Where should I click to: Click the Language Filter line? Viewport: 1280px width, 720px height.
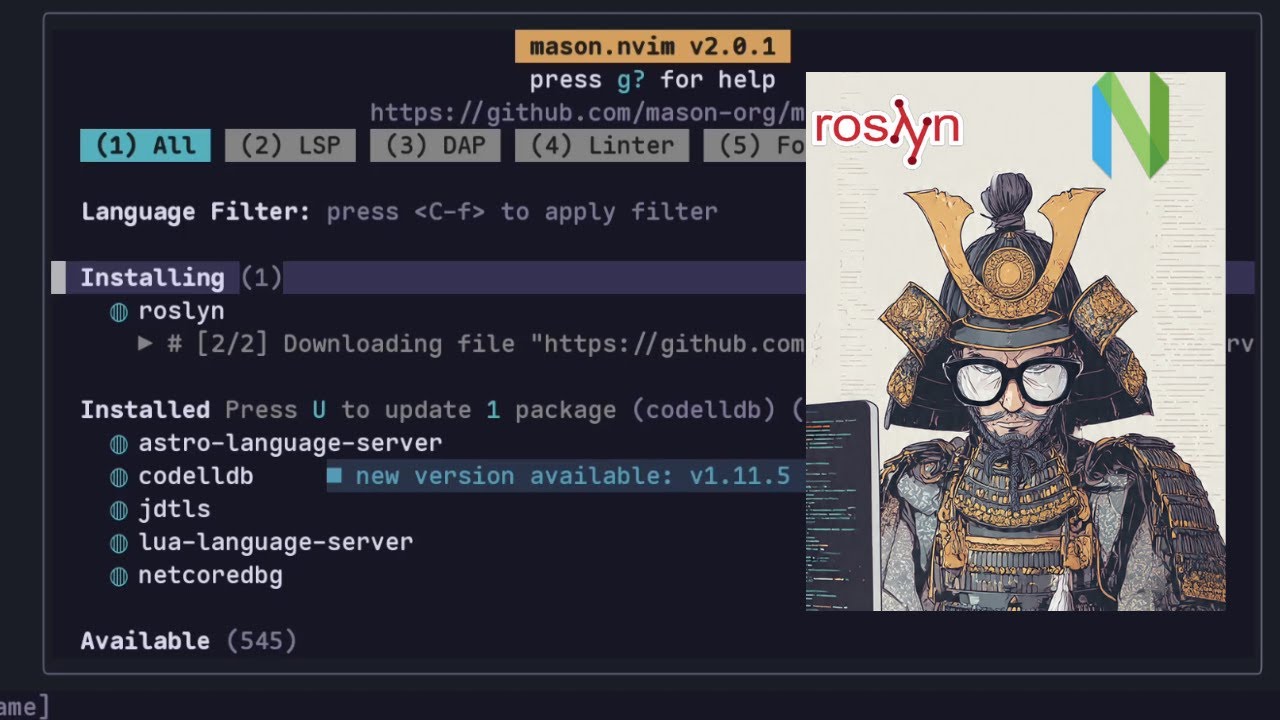tap(399, 212)
